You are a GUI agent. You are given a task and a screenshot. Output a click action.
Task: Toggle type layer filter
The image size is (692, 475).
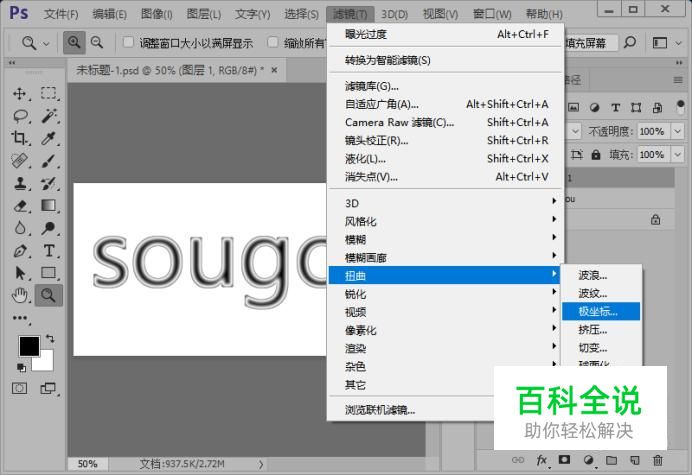pyautogui.click(x=616, y=107)
